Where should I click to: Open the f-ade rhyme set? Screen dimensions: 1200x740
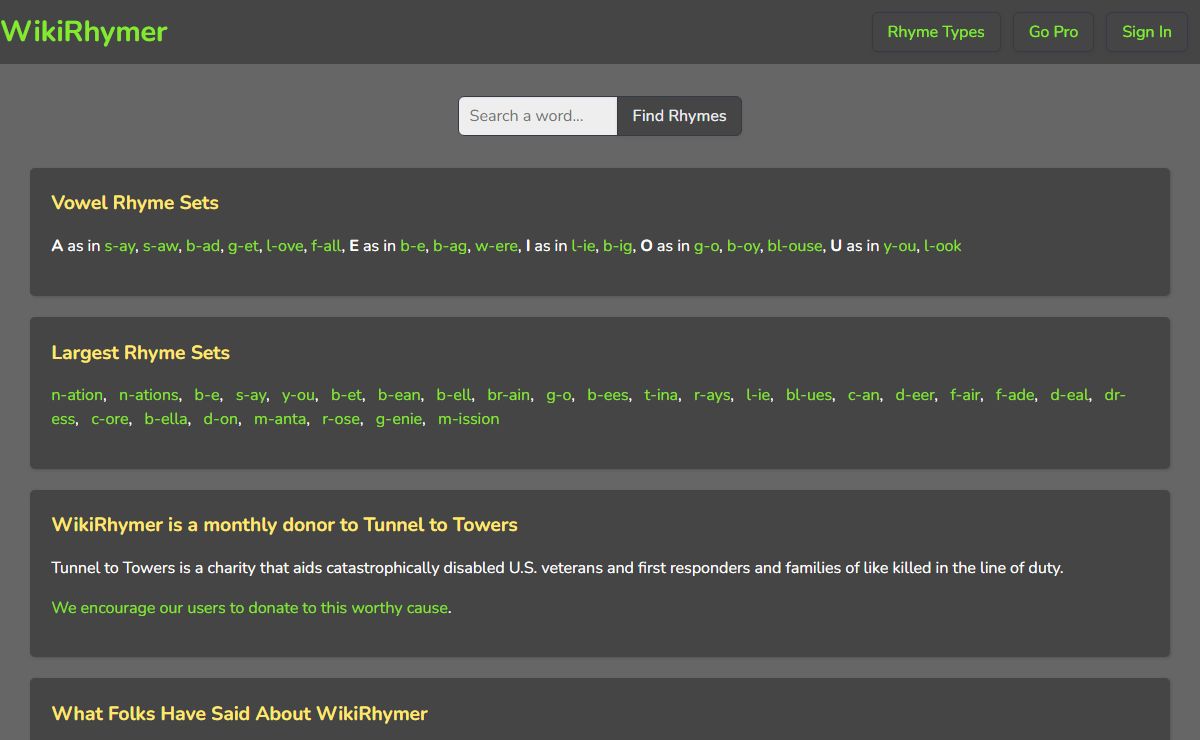(x=1015, y=395)
